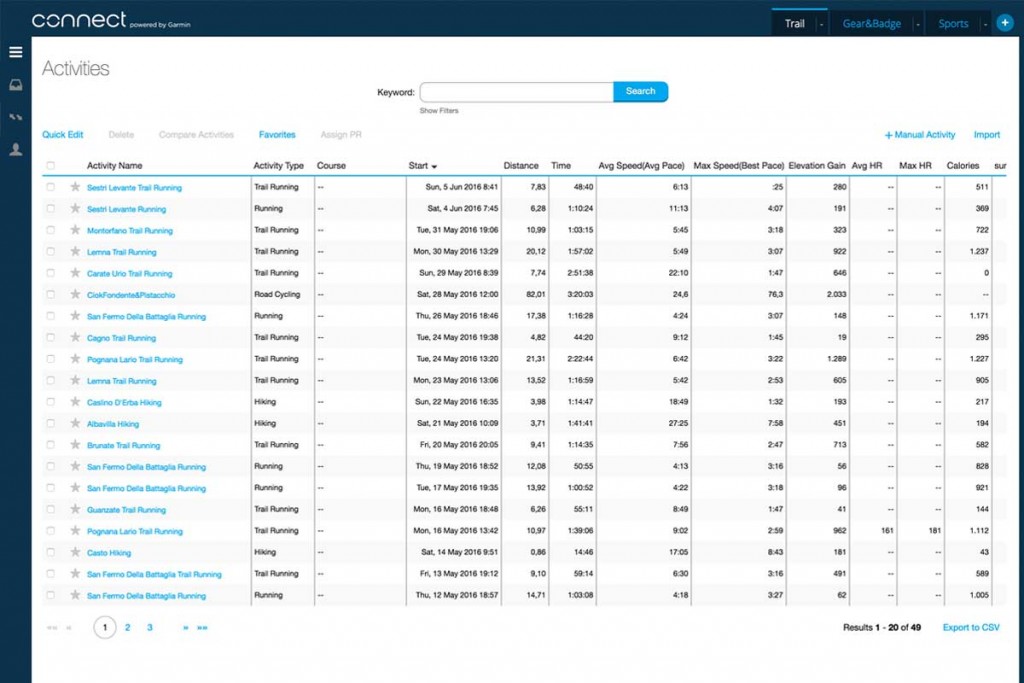Toggle the select-all checkbox in header
This screenshot has height=683, width=1024.
coord(50,166)
